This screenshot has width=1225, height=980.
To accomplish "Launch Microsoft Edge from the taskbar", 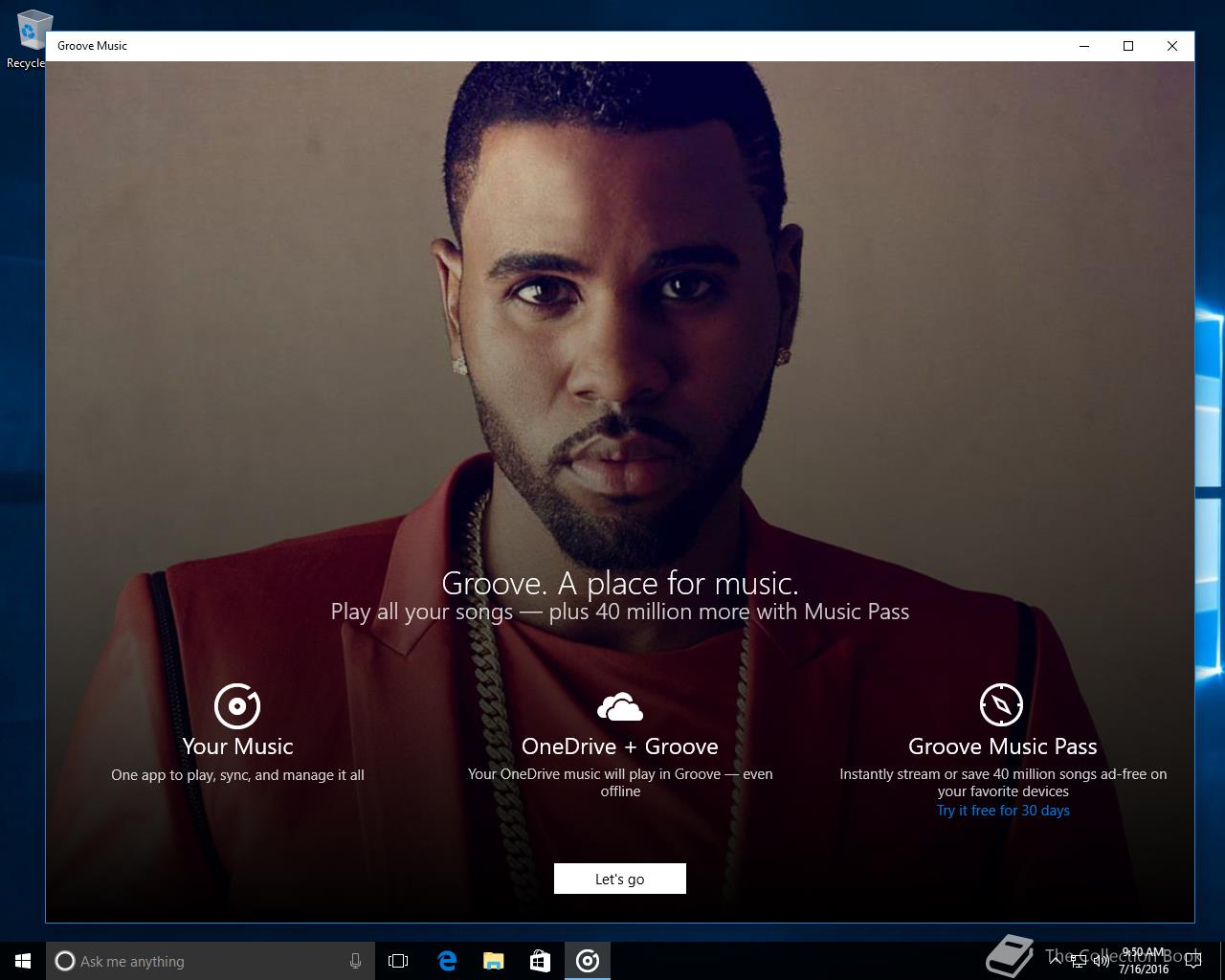I will tap(446, 961).
